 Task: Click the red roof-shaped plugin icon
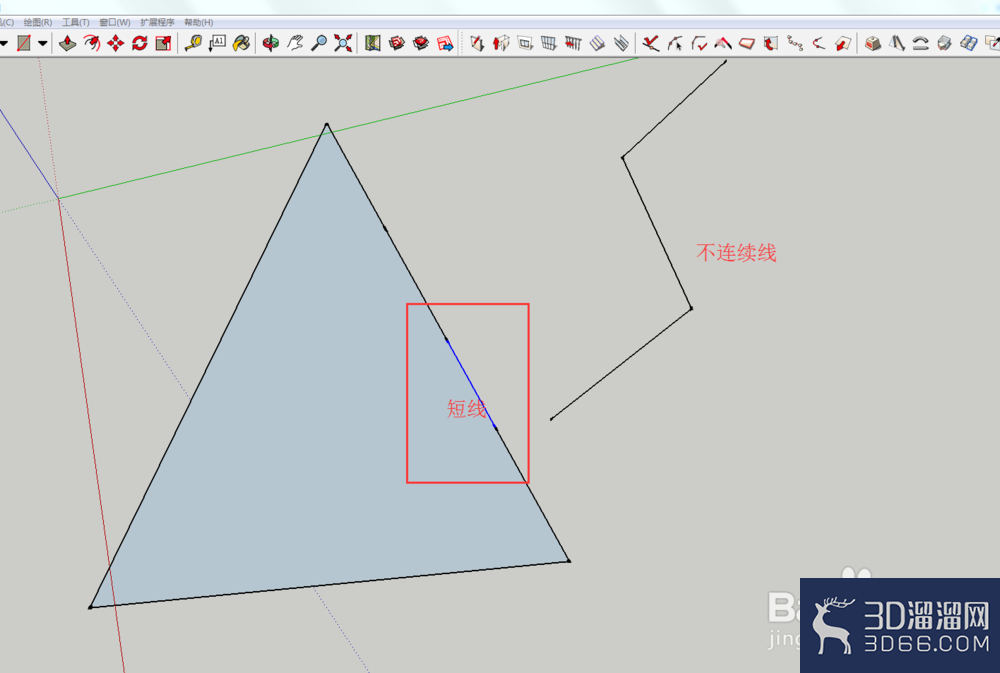pyautogui.click(x=723, y=43)
